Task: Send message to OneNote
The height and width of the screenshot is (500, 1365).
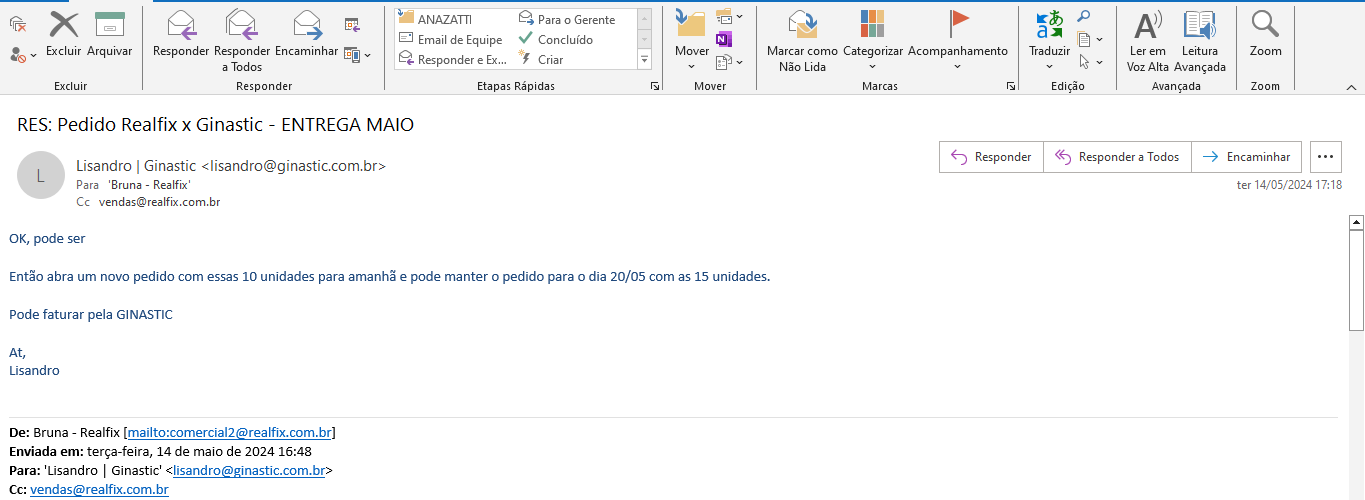Action: pos(724,40)
